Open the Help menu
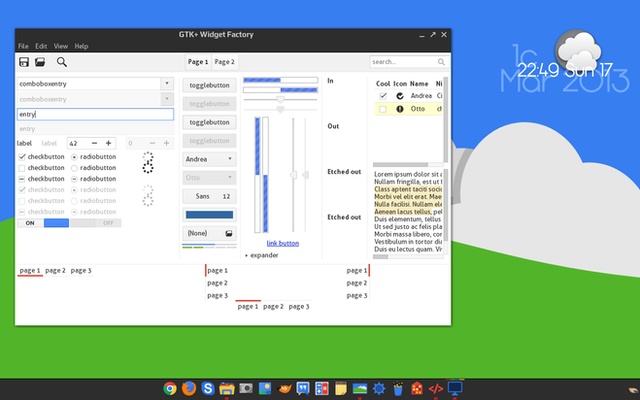The width and height of the screenshot is (640, 400). 81,46
